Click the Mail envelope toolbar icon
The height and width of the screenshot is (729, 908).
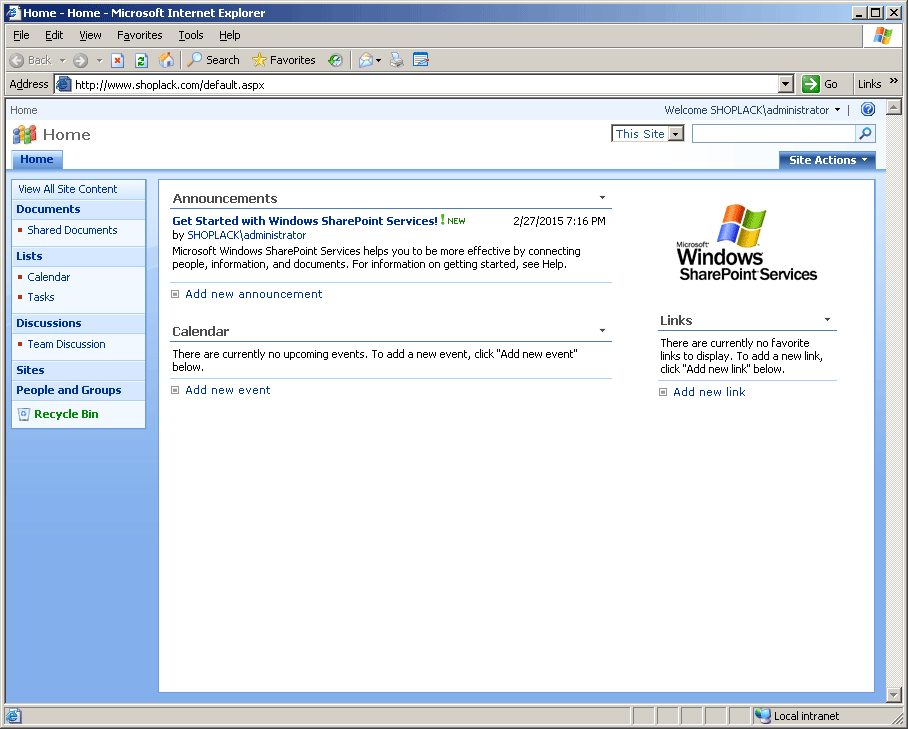tap(365, 60)
